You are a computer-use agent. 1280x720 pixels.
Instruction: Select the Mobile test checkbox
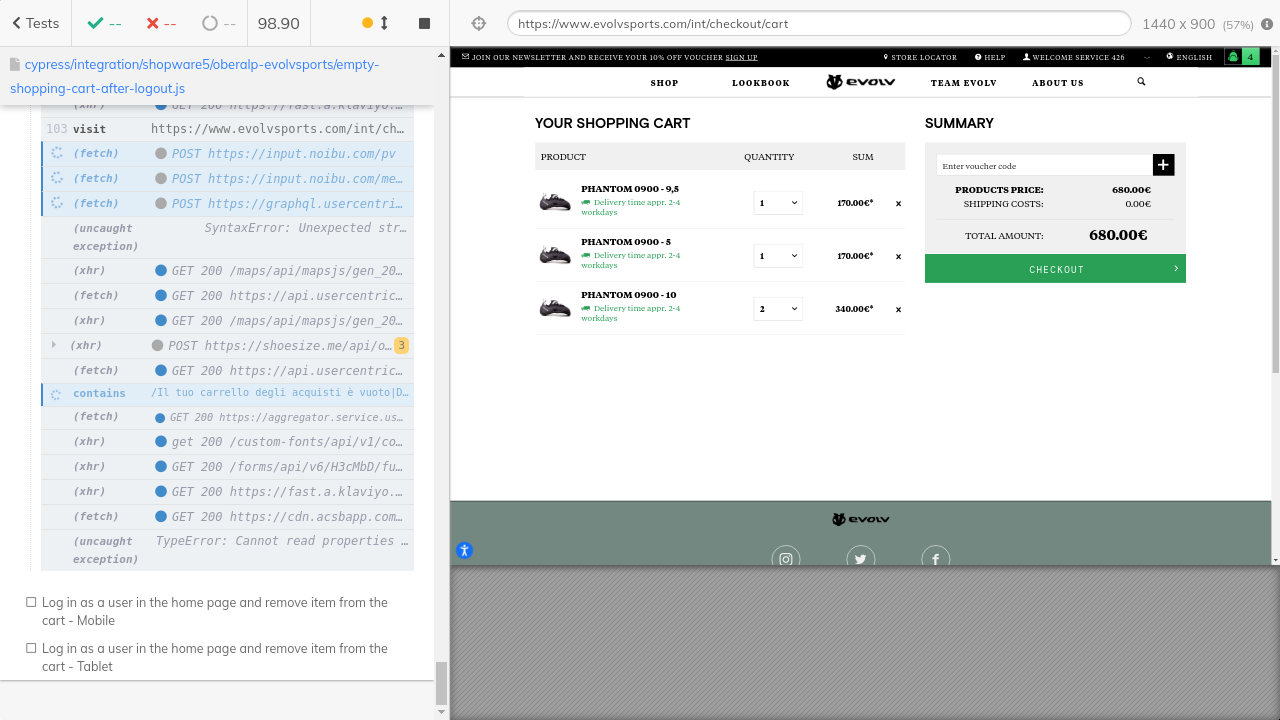(31, 602)
